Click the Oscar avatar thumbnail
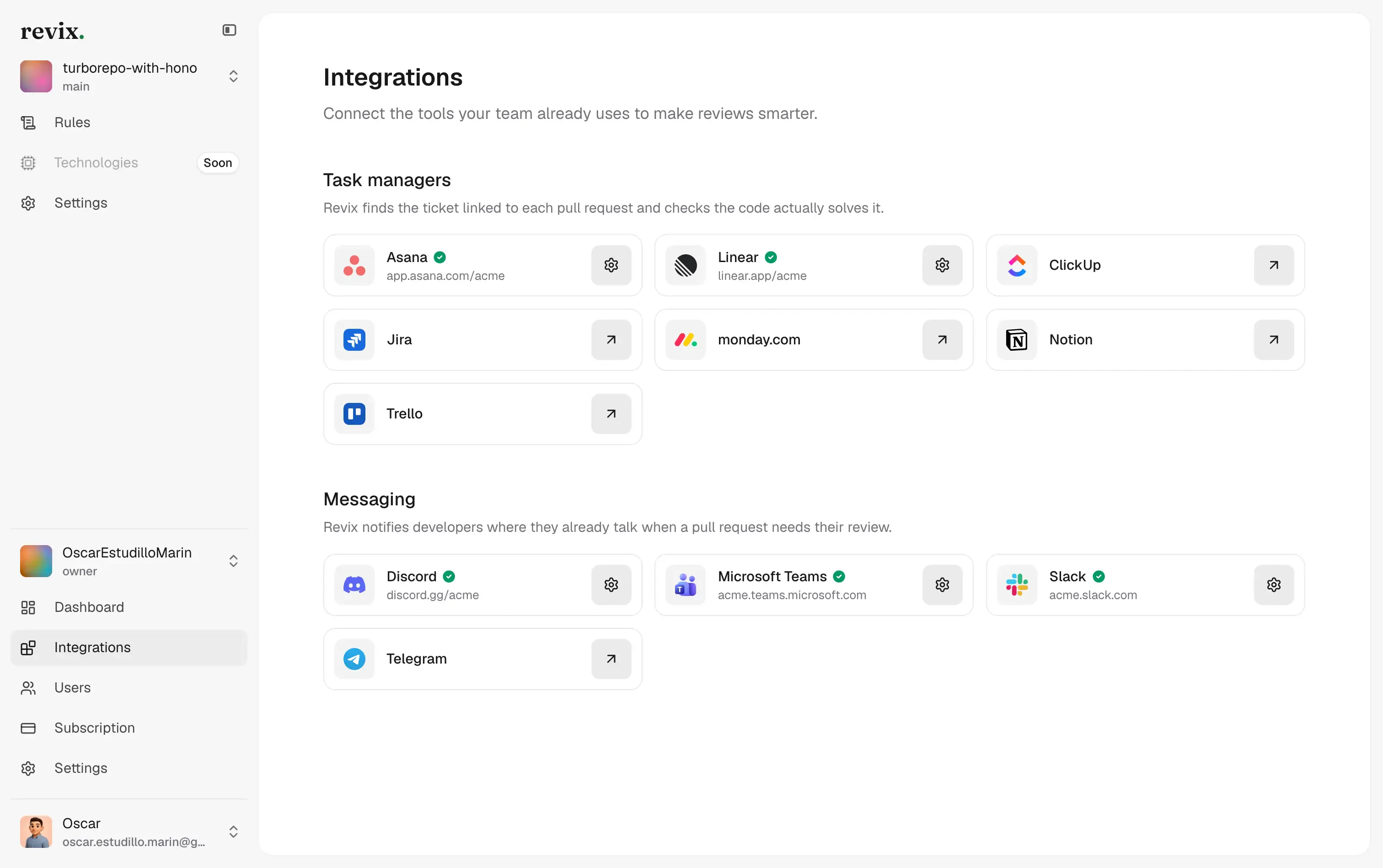This screenshot has width=1383, height=868. click(36, 832)
